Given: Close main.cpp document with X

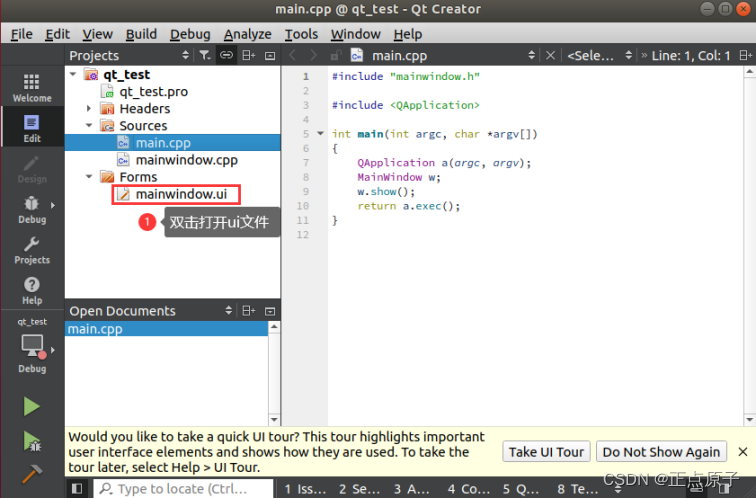Looking at the screenshot, I should click(x=550, y=55).
